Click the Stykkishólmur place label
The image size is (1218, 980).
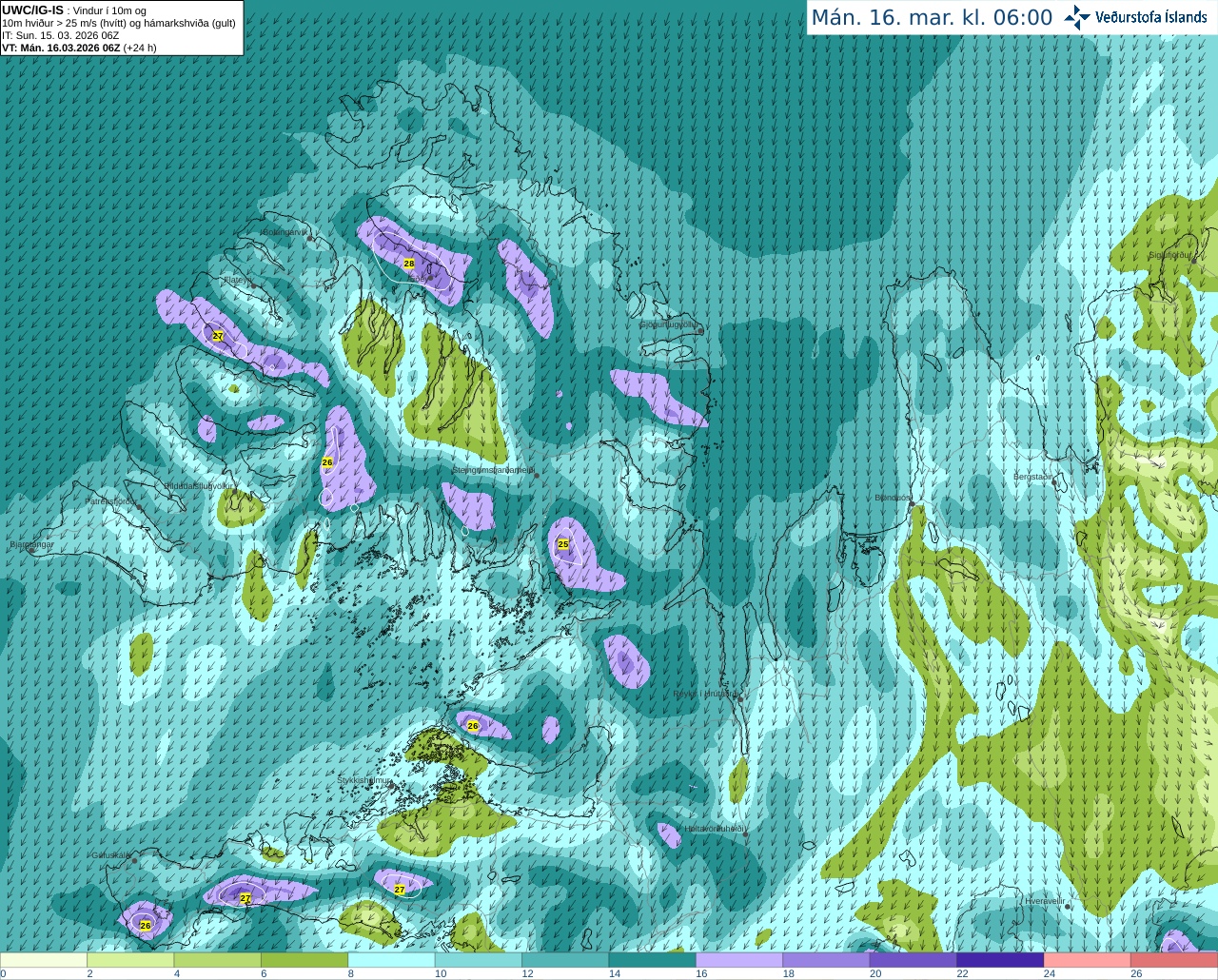pyautogui.click(x=364, y=780)
